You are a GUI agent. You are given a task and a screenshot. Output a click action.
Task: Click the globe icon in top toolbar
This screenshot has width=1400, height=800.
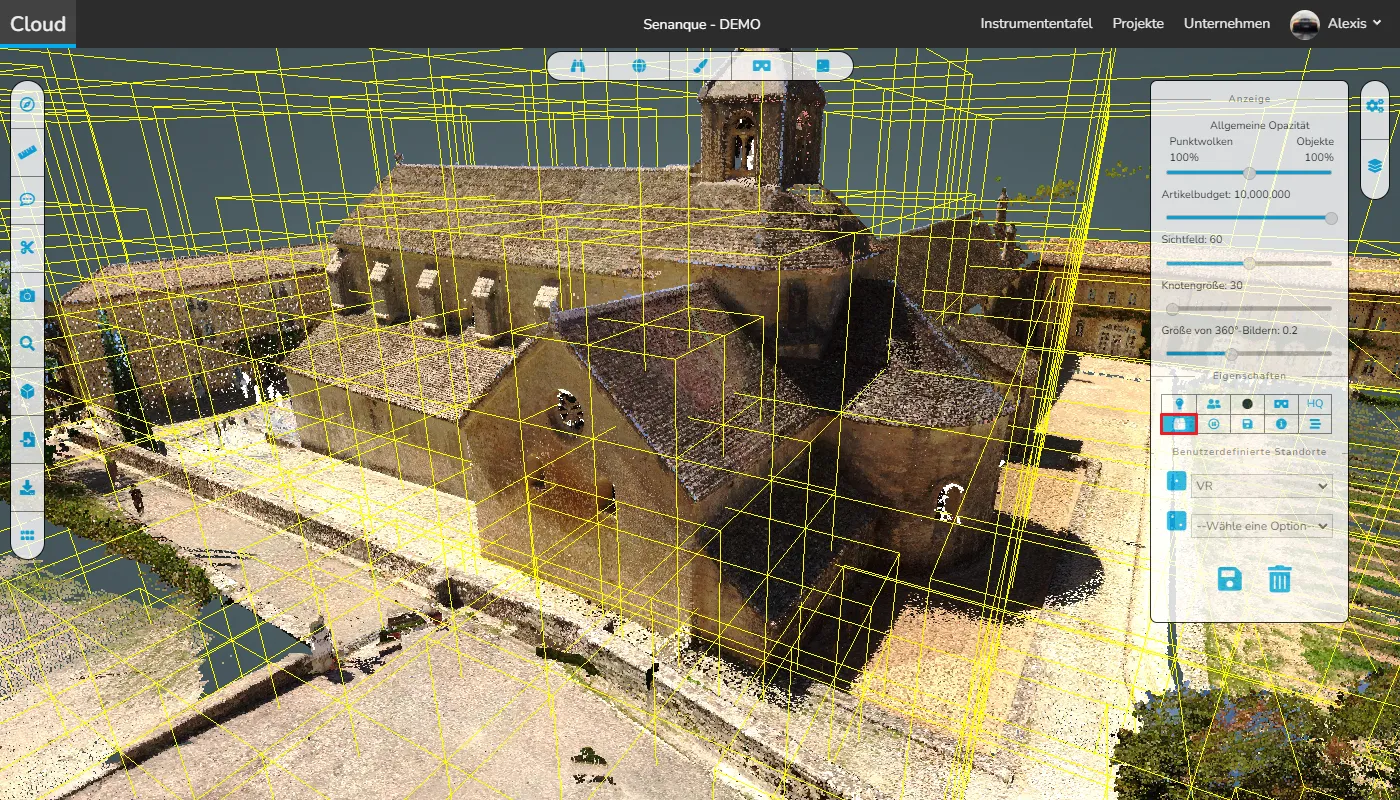coord(639,66)
